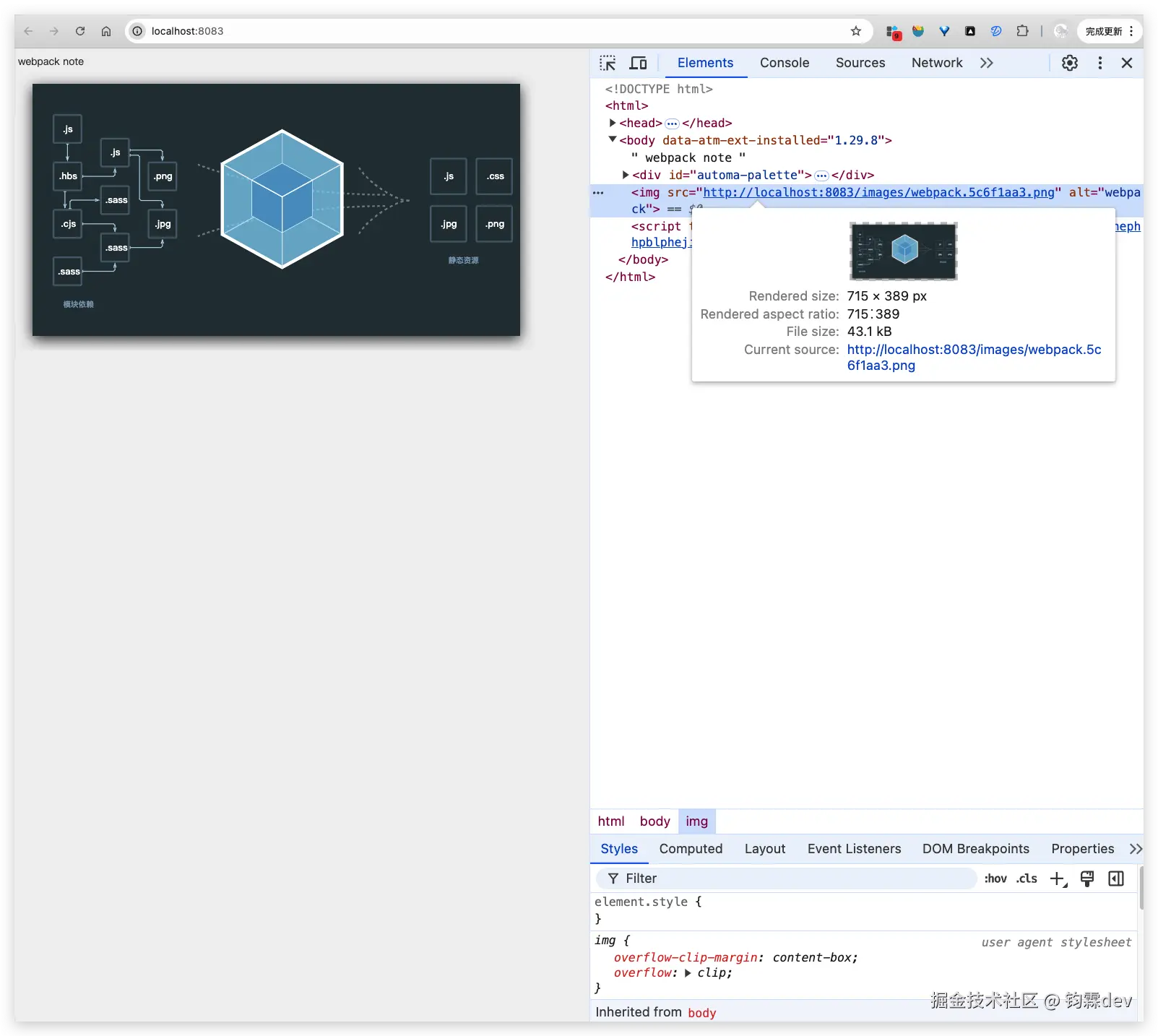Activate the inspect element picker
The height and width of the screenshot is (1036, 1158).
(x=608, y=63)
